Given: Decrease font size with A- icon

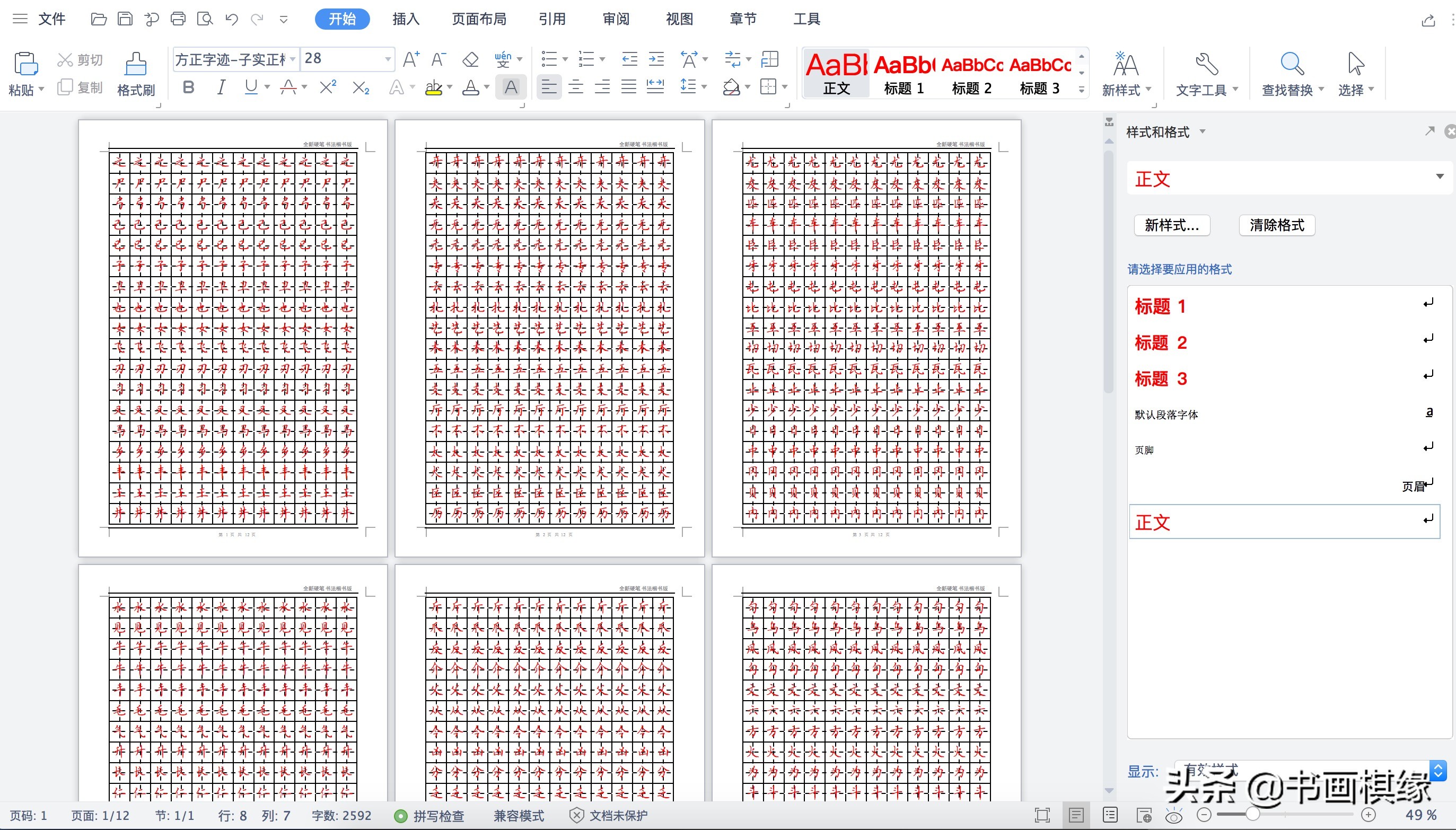Looking at the screenshot, I should tap(438, 59).
